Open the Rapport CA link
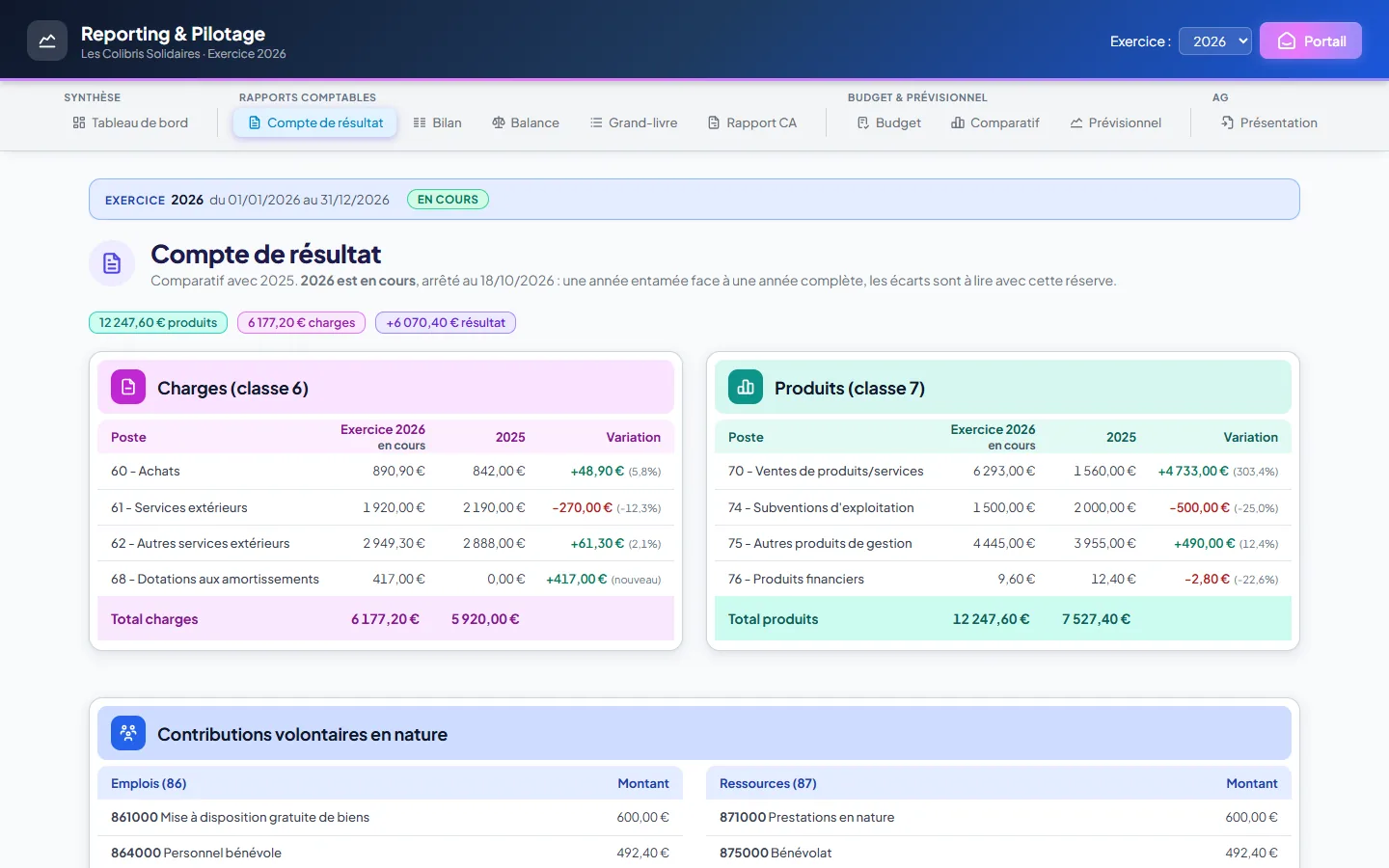 752,122
